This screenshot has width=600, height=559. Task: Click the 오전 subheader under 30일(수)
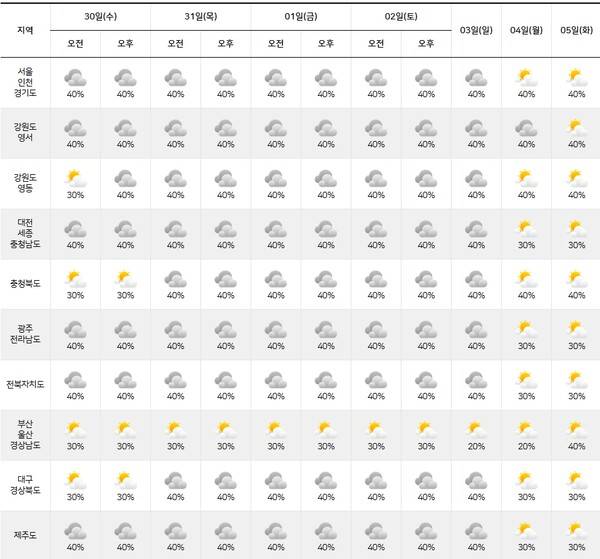[x=75, y=44]
